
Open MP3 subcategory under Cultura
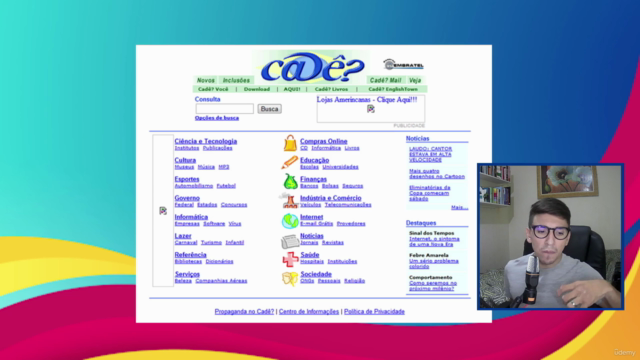(x=224, y=167)
